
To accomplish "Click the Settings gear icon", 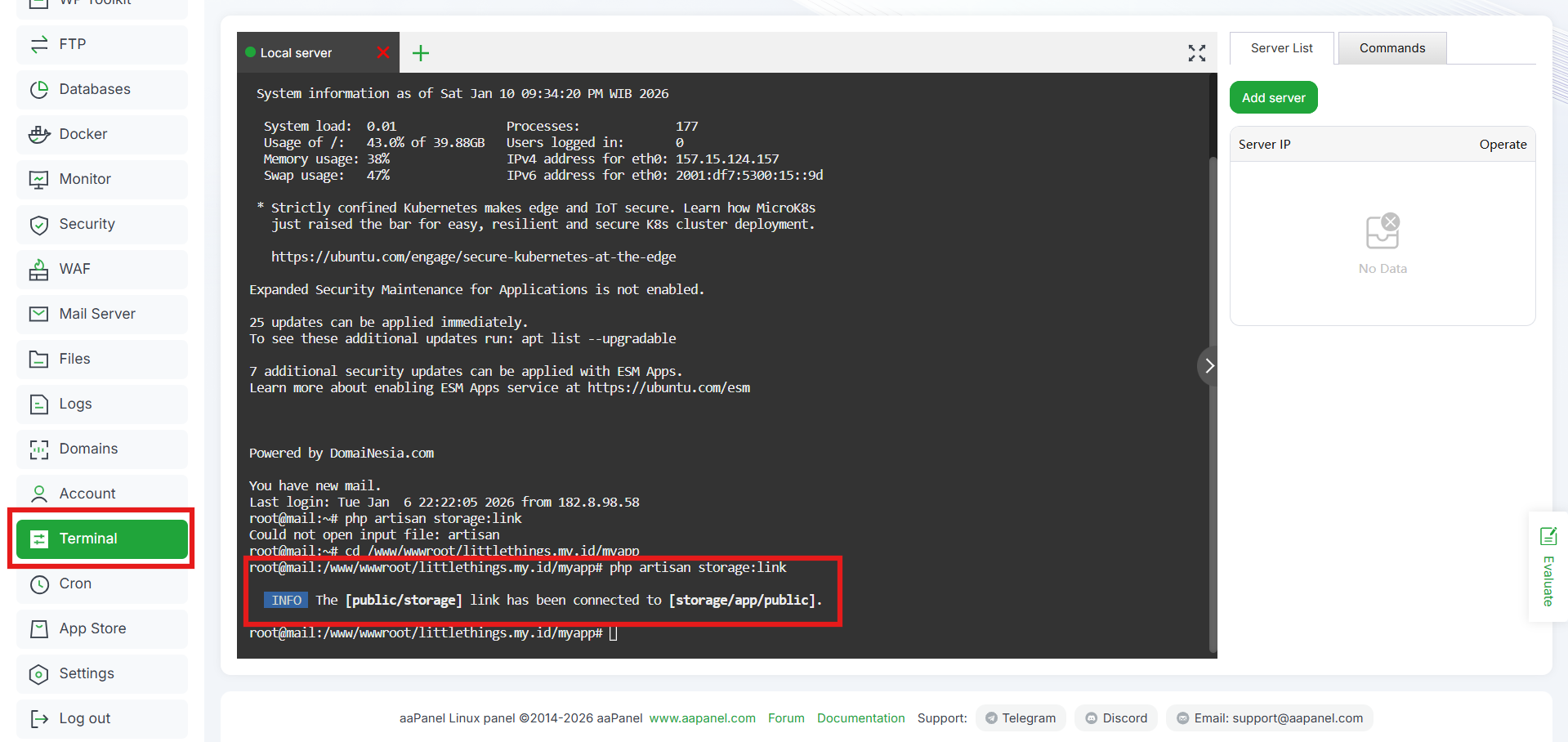I will click(x=38, y=673).
